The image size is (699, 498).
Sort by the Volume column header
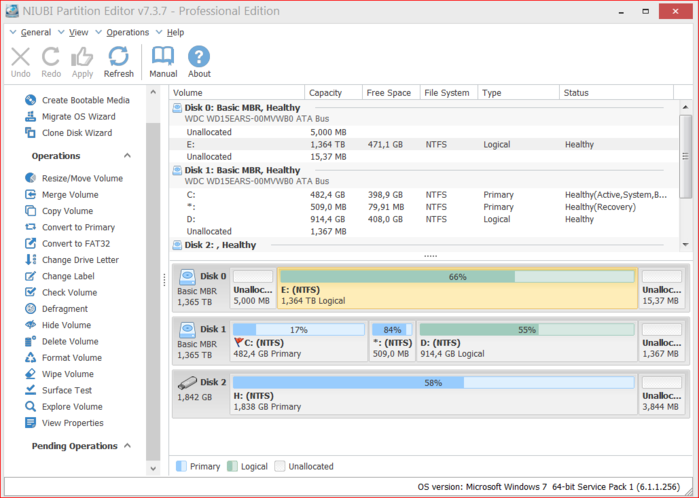click(x=237, y=93)
